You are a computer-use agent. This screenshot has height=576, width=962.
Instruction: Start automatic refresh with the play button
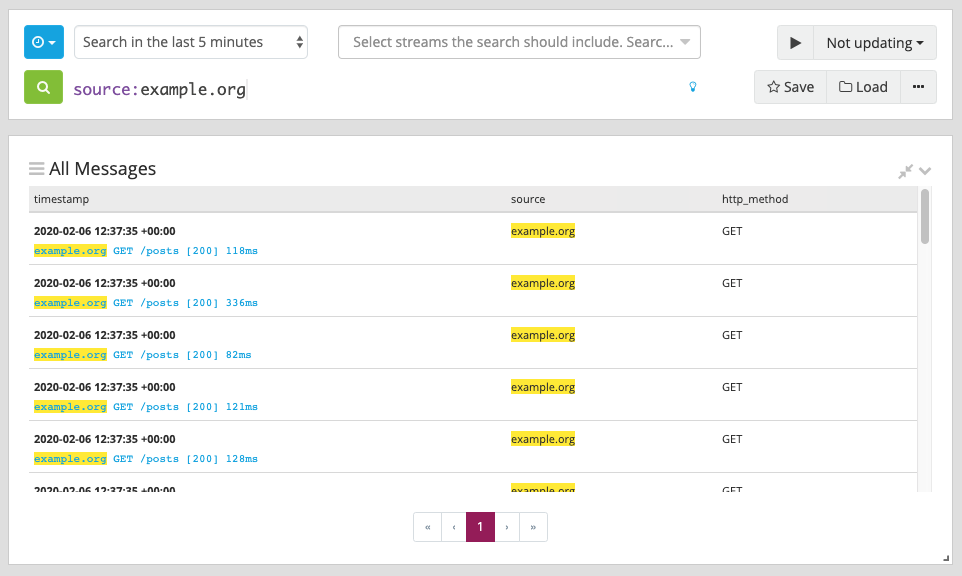tap(796, 42)
